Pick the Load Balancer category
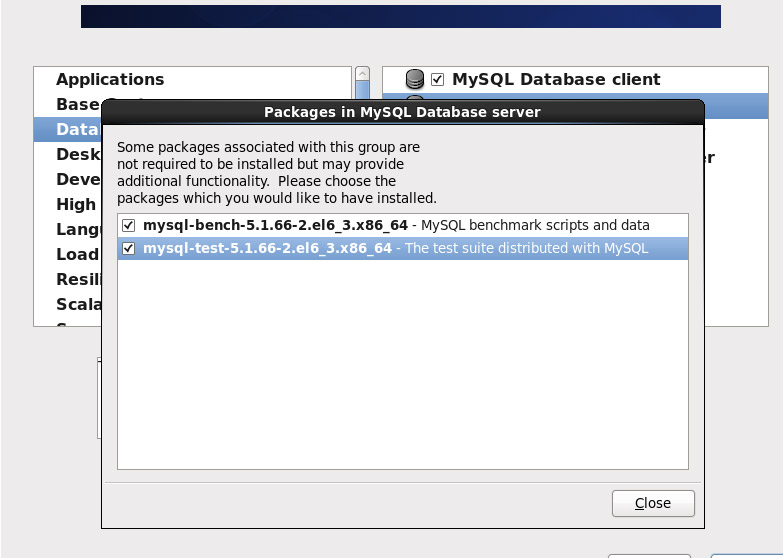This screenshot has height=558, width=783. point(77,254)
